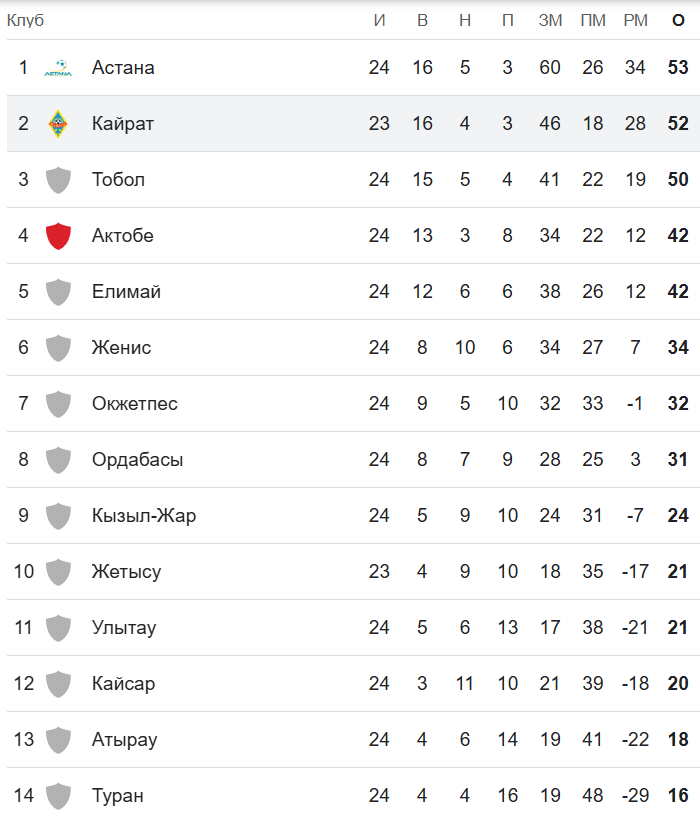Click the shield icon beside Туран
Viewport: 700px width, 816px height.
pos(58,796)
